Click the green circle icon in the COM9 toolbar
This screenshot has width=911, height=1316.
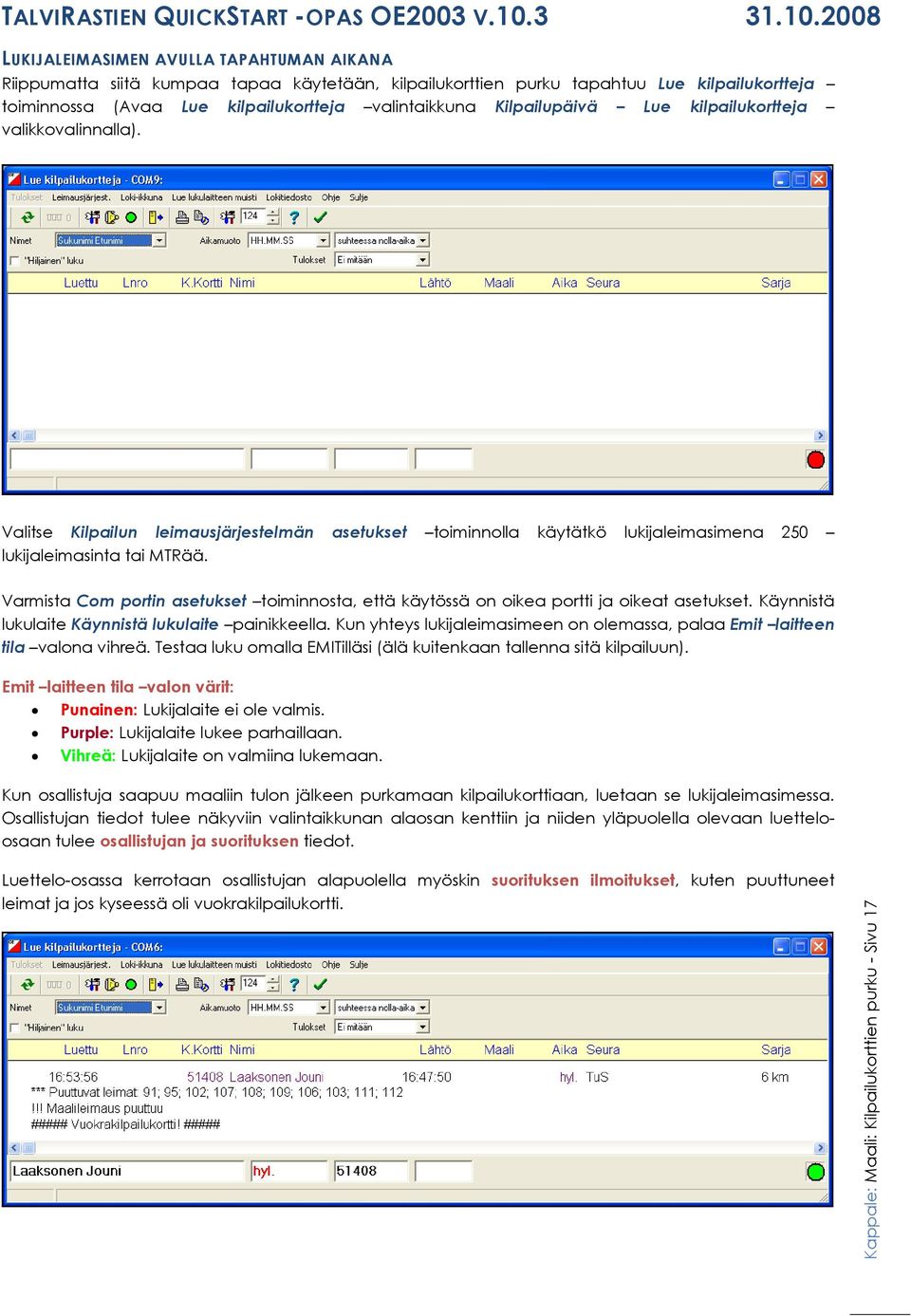click(x=131, y=217)
